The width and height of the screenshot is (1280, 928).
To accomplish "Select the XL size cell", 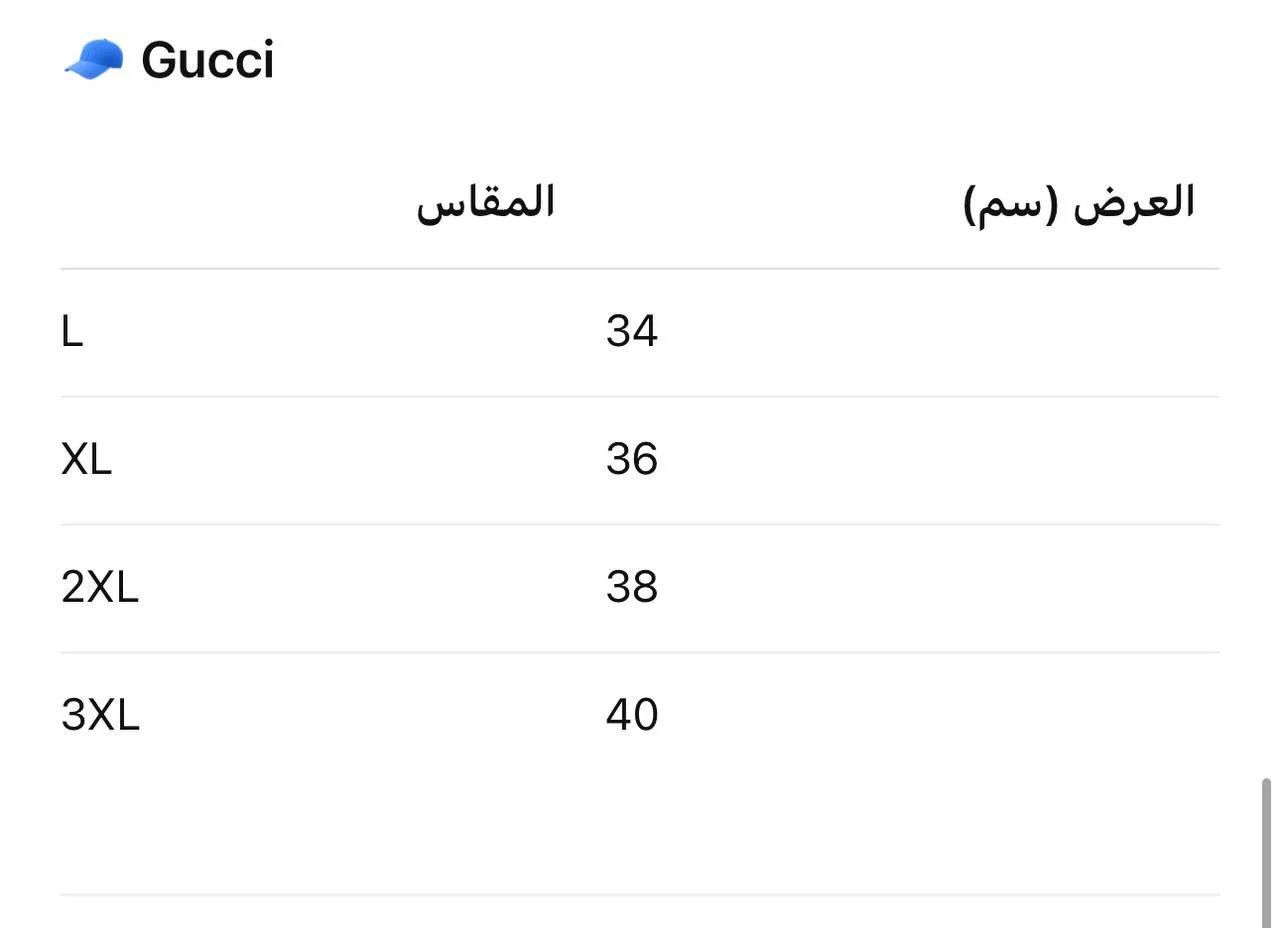I will [87, 459].
